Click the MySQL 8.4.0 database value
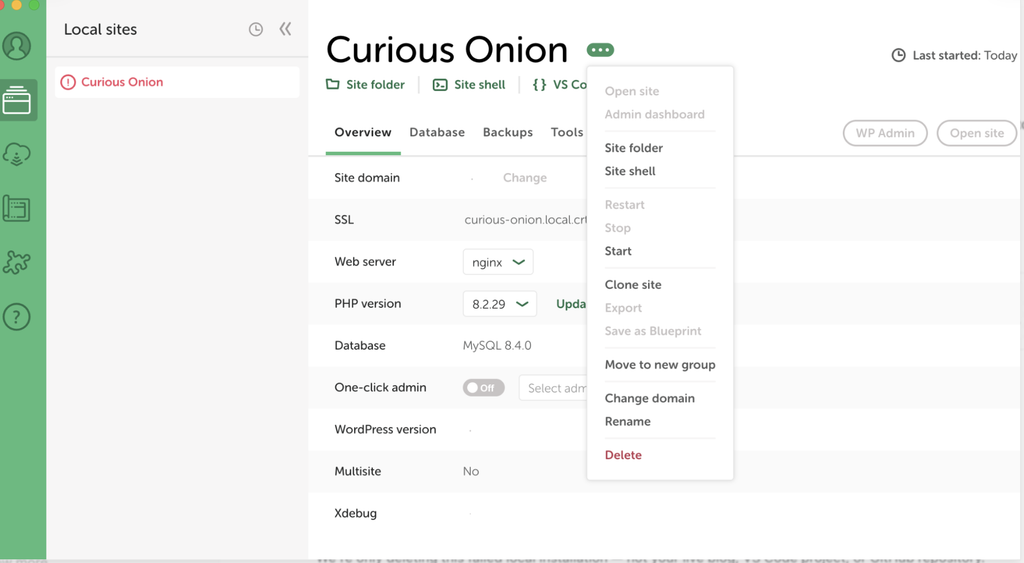This screenshot has width=1024, height=563. [x=497, y=346]
